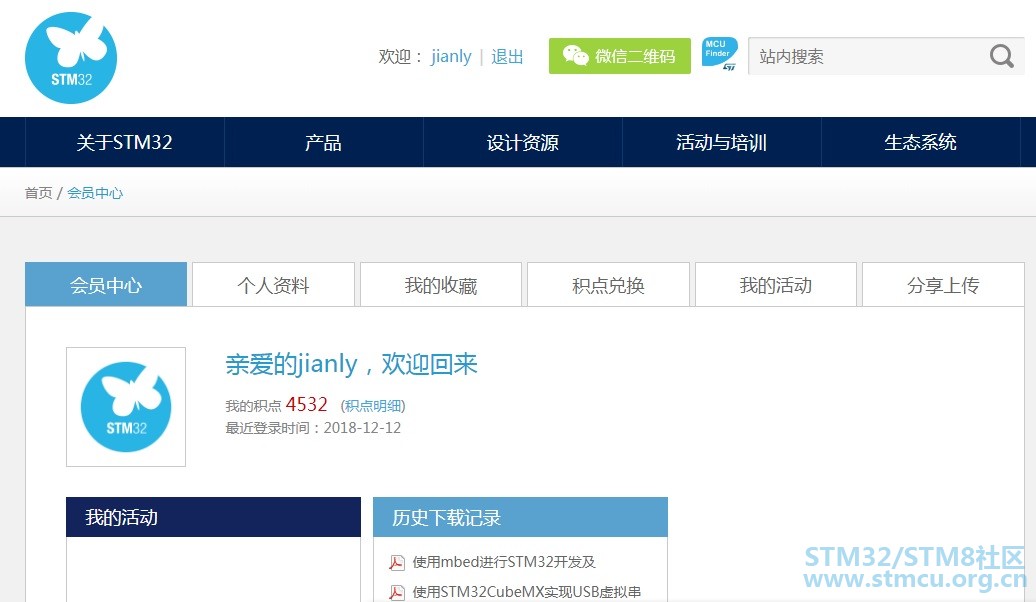This screenshot has width=1036, height=602.
Task: Open 生态系统 navigation menu
Action: [x=920, y=142]
